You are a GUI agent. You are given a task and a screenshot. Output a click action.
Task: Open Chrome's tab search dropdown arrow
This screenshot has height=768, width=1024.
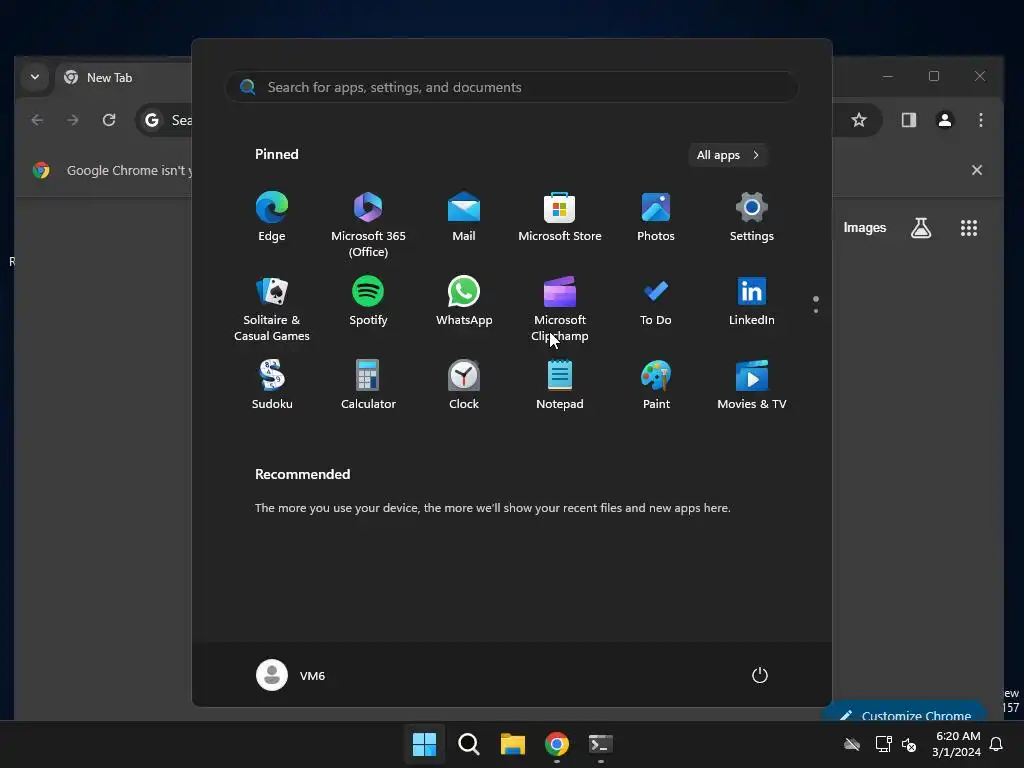point(35,77)
